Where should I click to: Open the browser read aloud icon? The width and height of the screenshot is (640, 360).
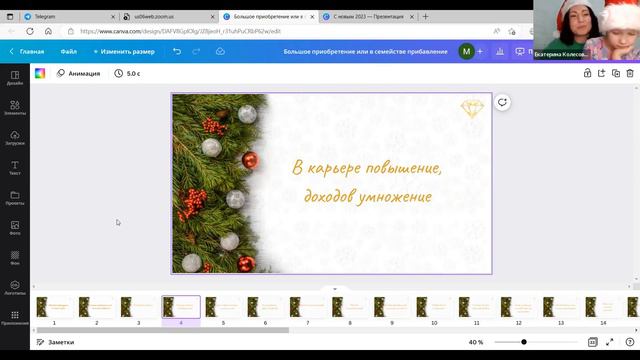pyautogui.click(x=497, y=31)
